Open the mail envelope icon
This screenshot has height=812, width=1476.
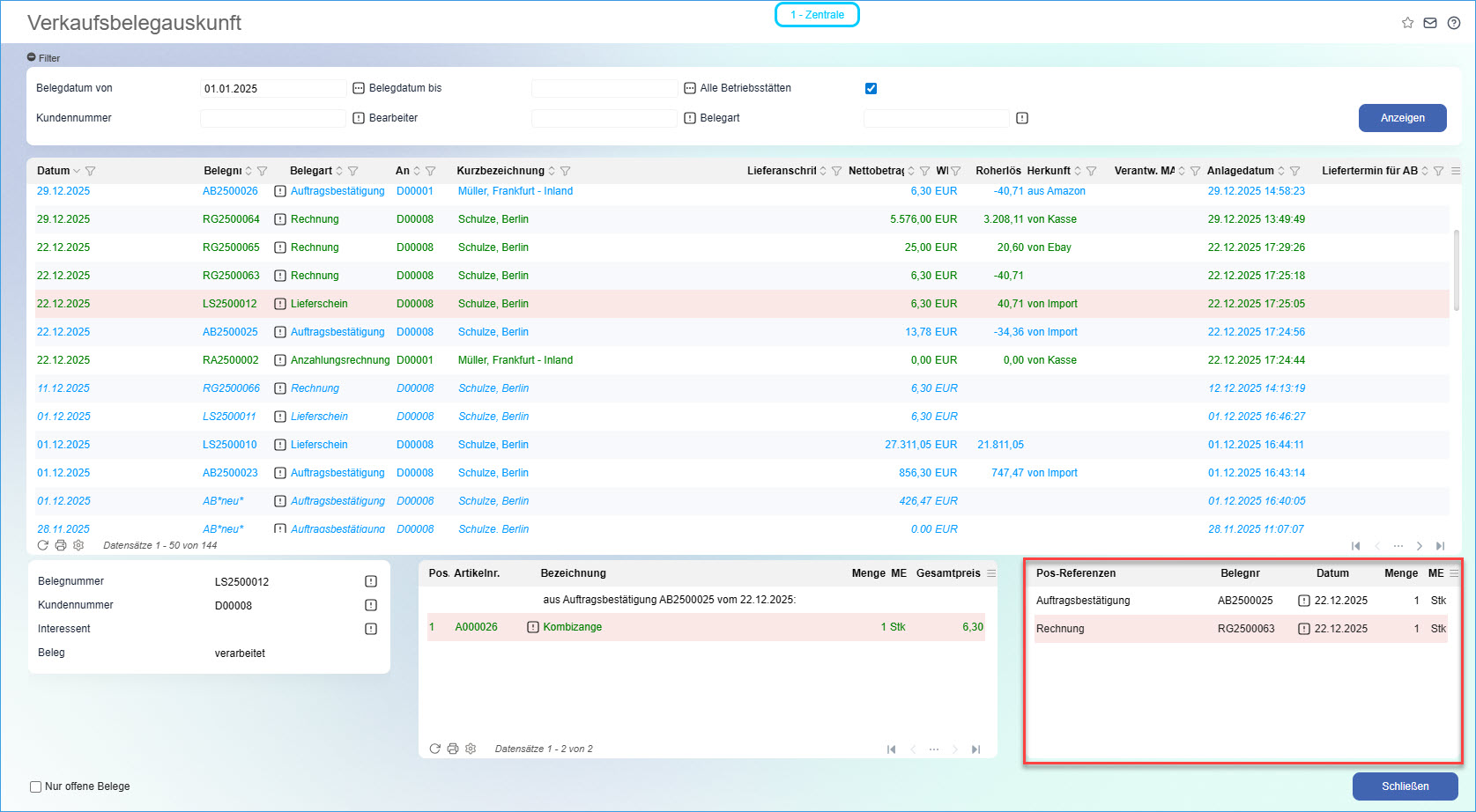tap(1430, 23)
